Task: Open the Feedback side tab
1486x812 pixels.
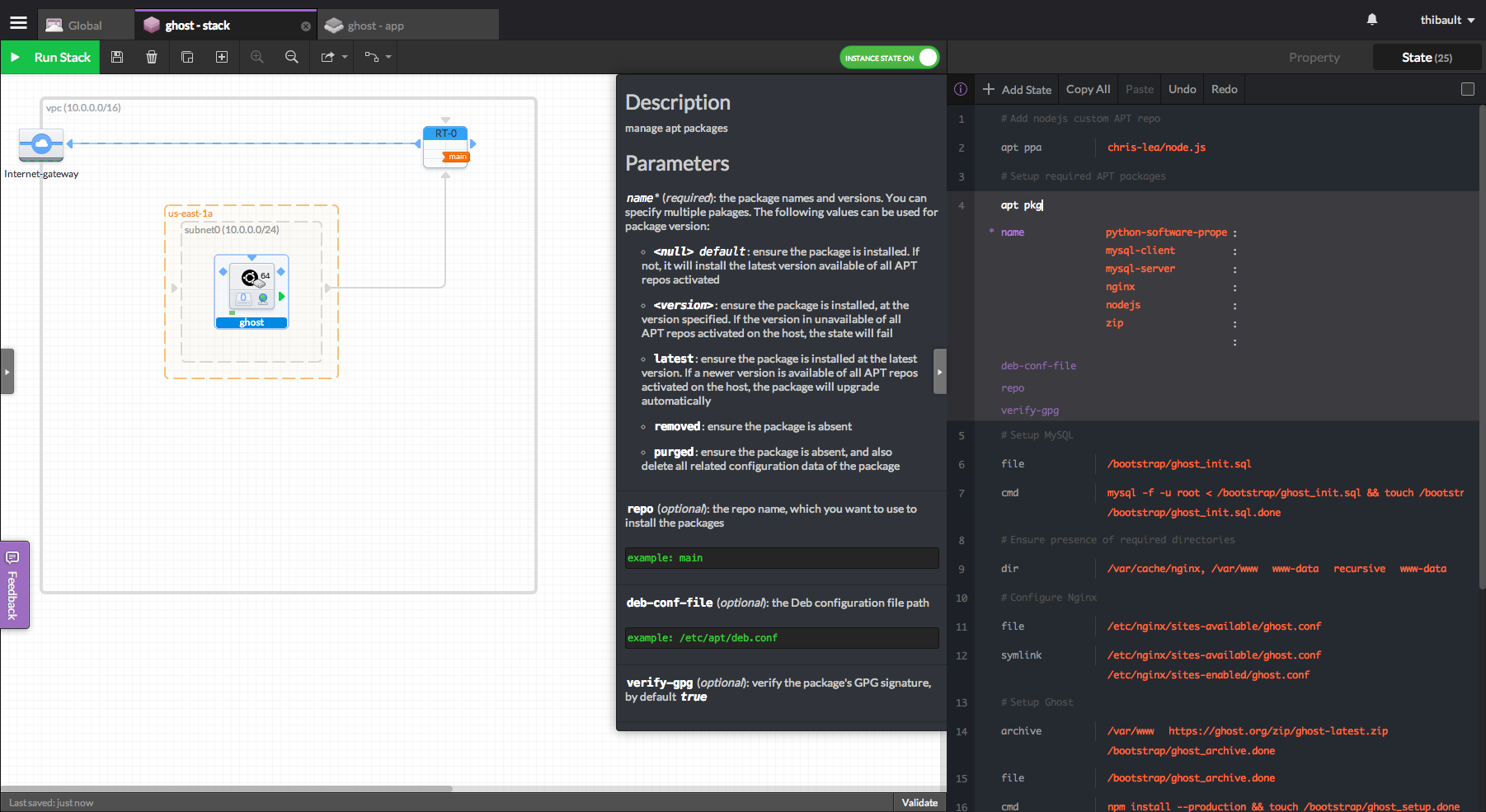Action: pos(14,584)
